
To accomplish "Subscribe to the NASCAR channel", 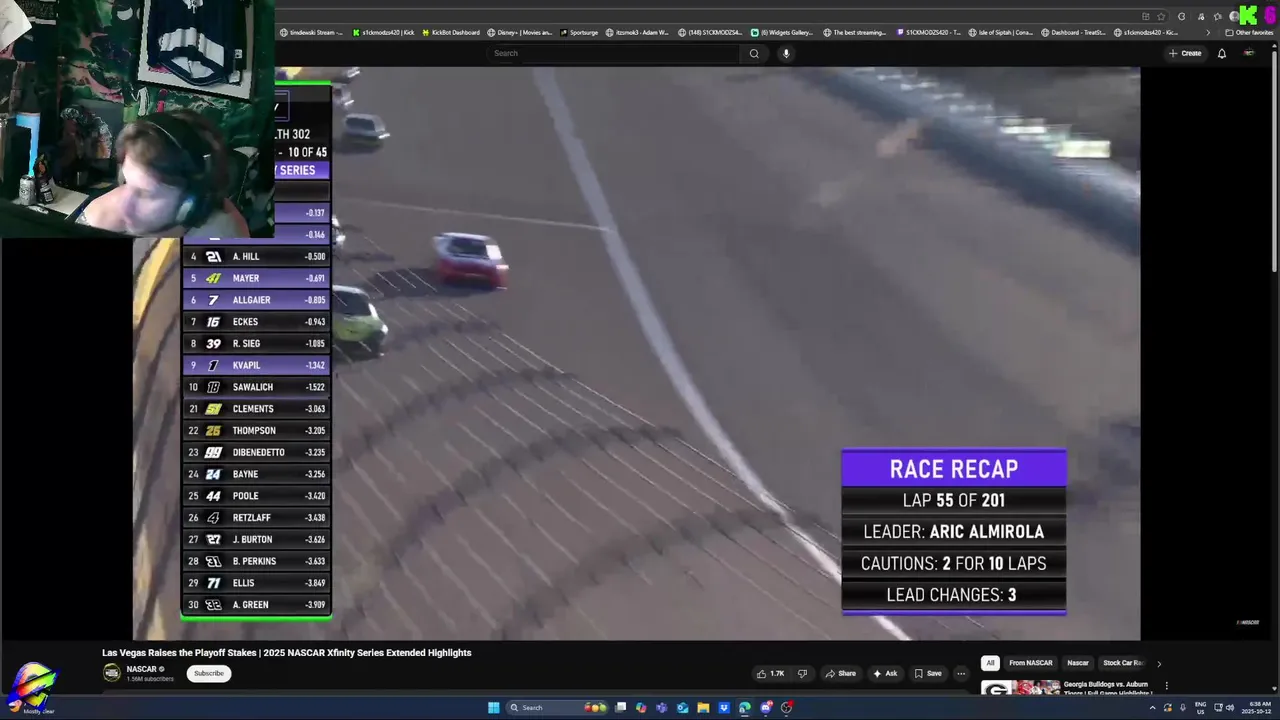I will tap(209, 673).
